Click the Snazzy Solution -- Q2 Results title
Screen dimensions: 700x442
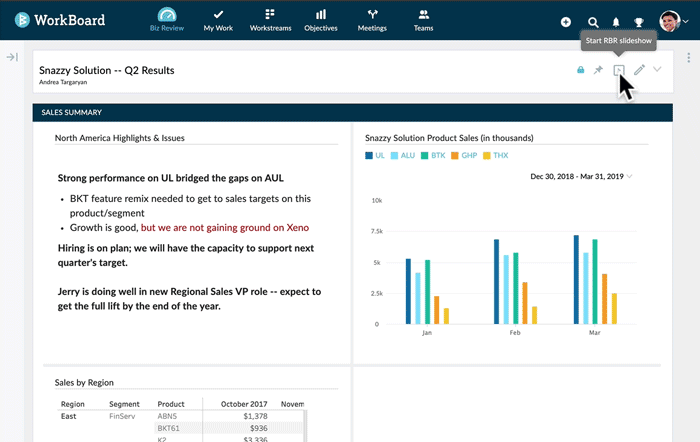point(107,70)
